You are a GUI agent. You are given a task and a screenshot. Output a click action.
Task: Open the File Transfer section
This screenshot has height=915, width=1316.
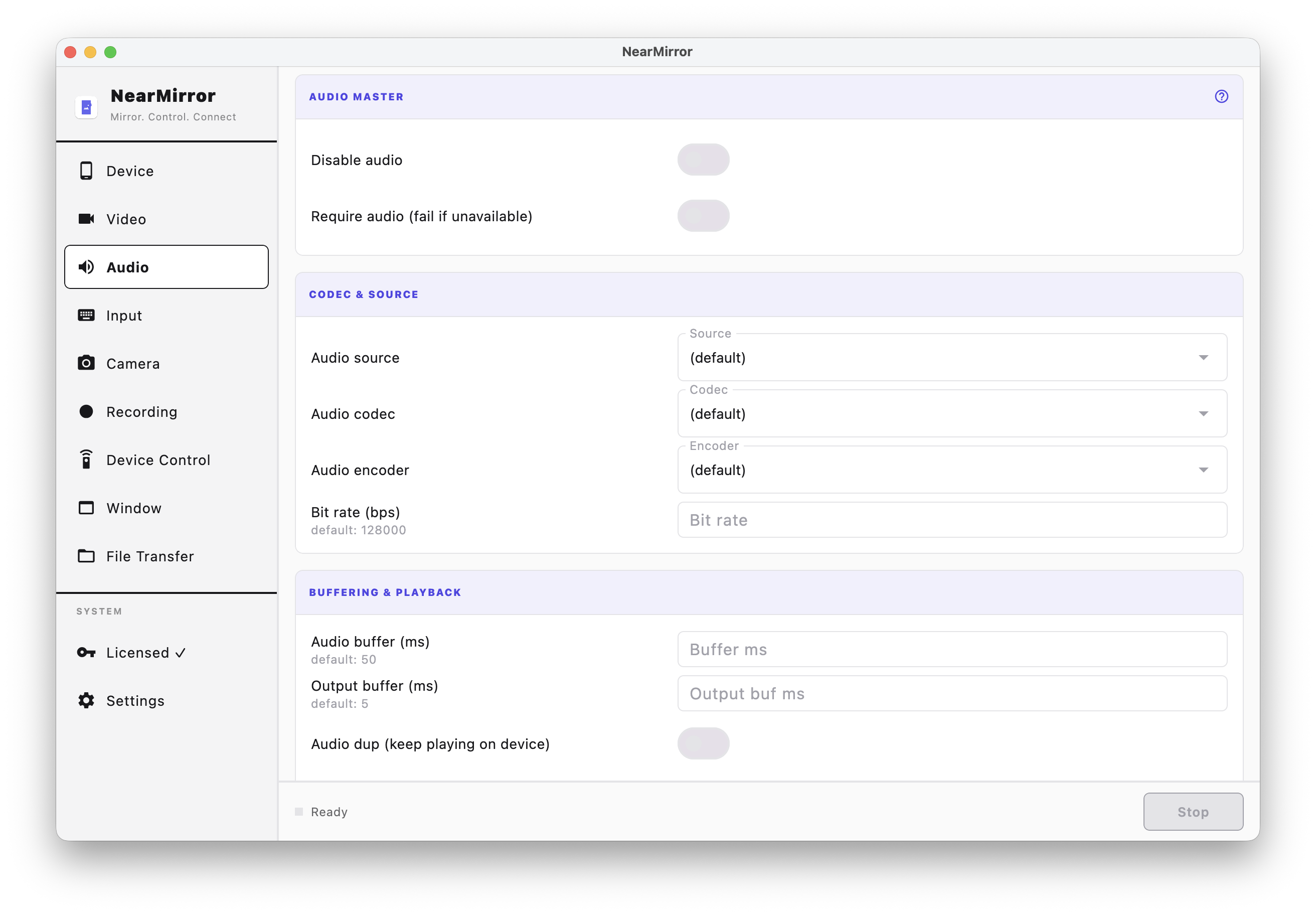click(x=149, y=555)
